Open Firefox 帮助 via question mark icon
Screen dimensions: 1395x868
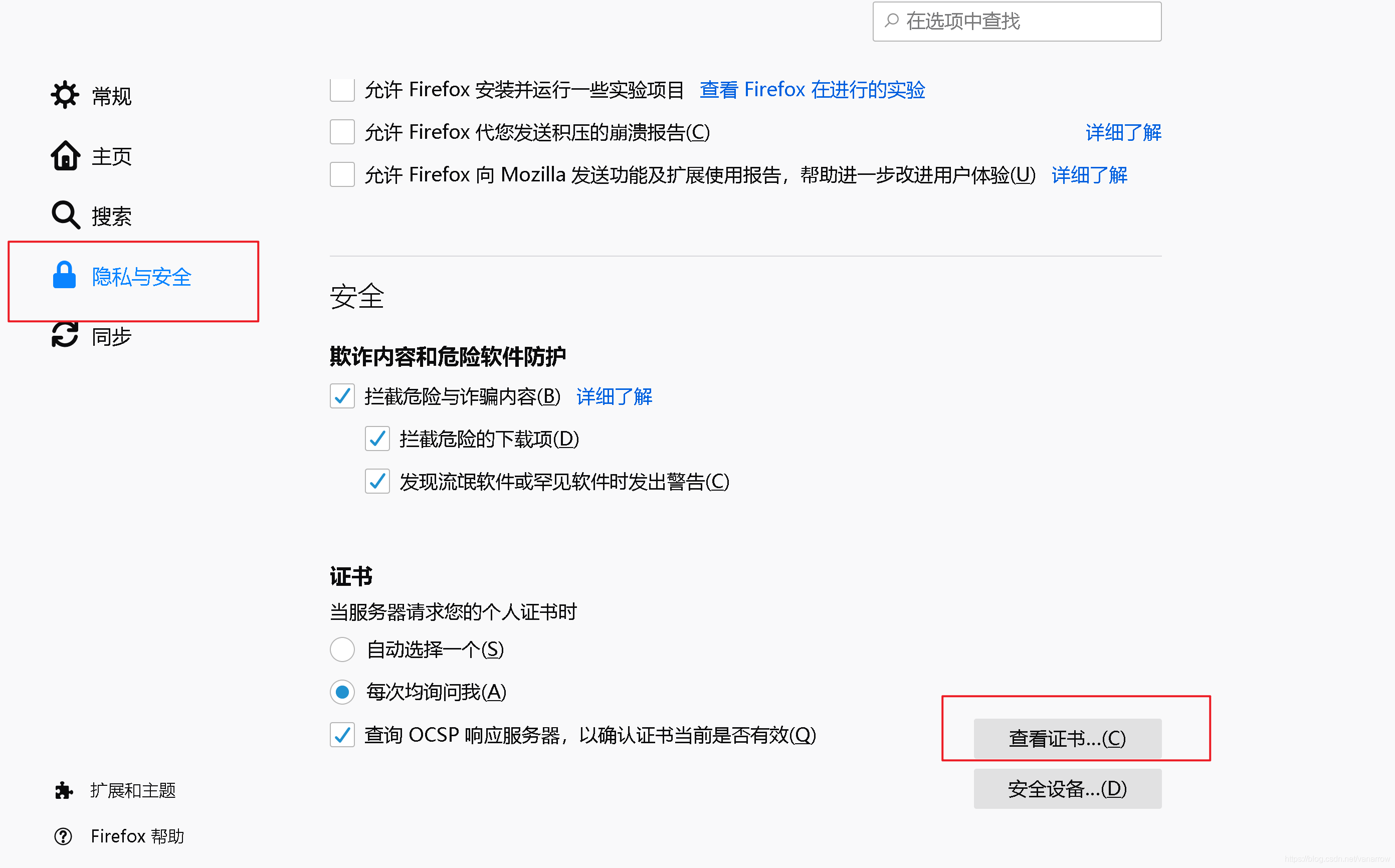(x=63, y=836)
